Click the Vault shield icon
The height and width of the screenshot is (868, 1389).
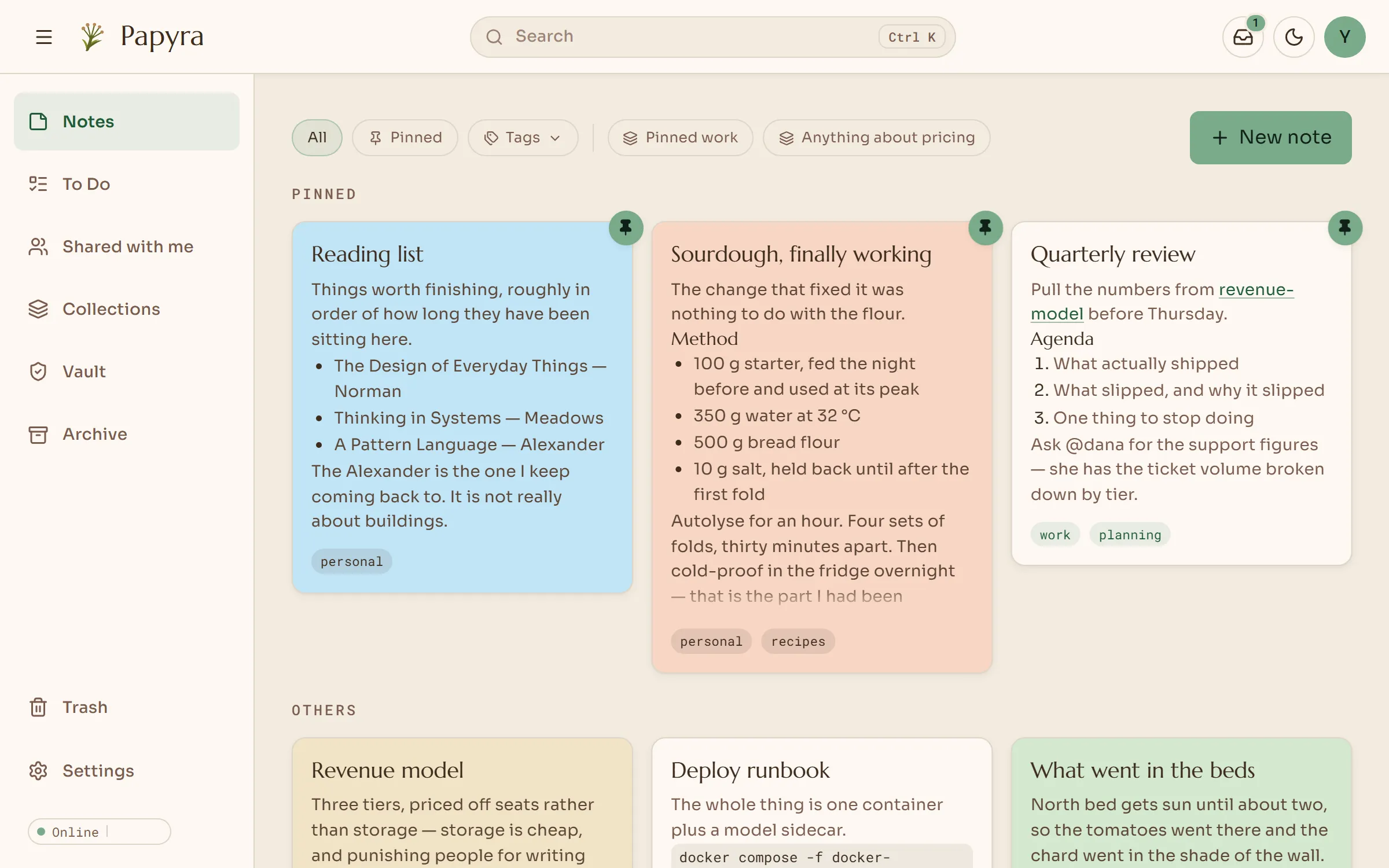tap(38, 372)
